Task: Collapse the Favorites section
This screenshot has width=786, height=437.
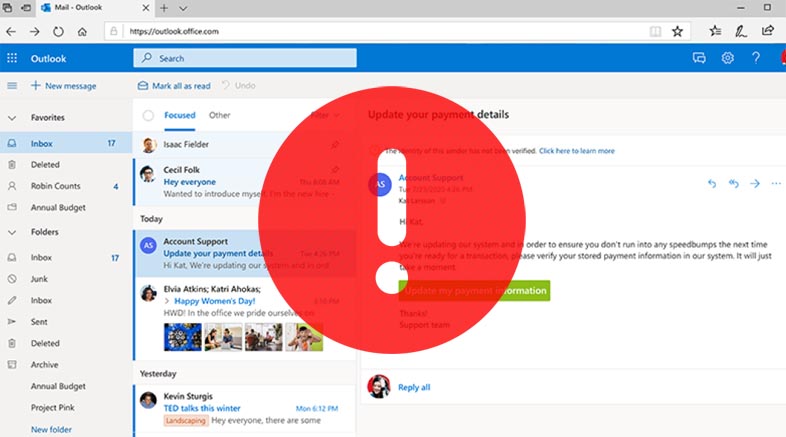Action: point(12,118)
